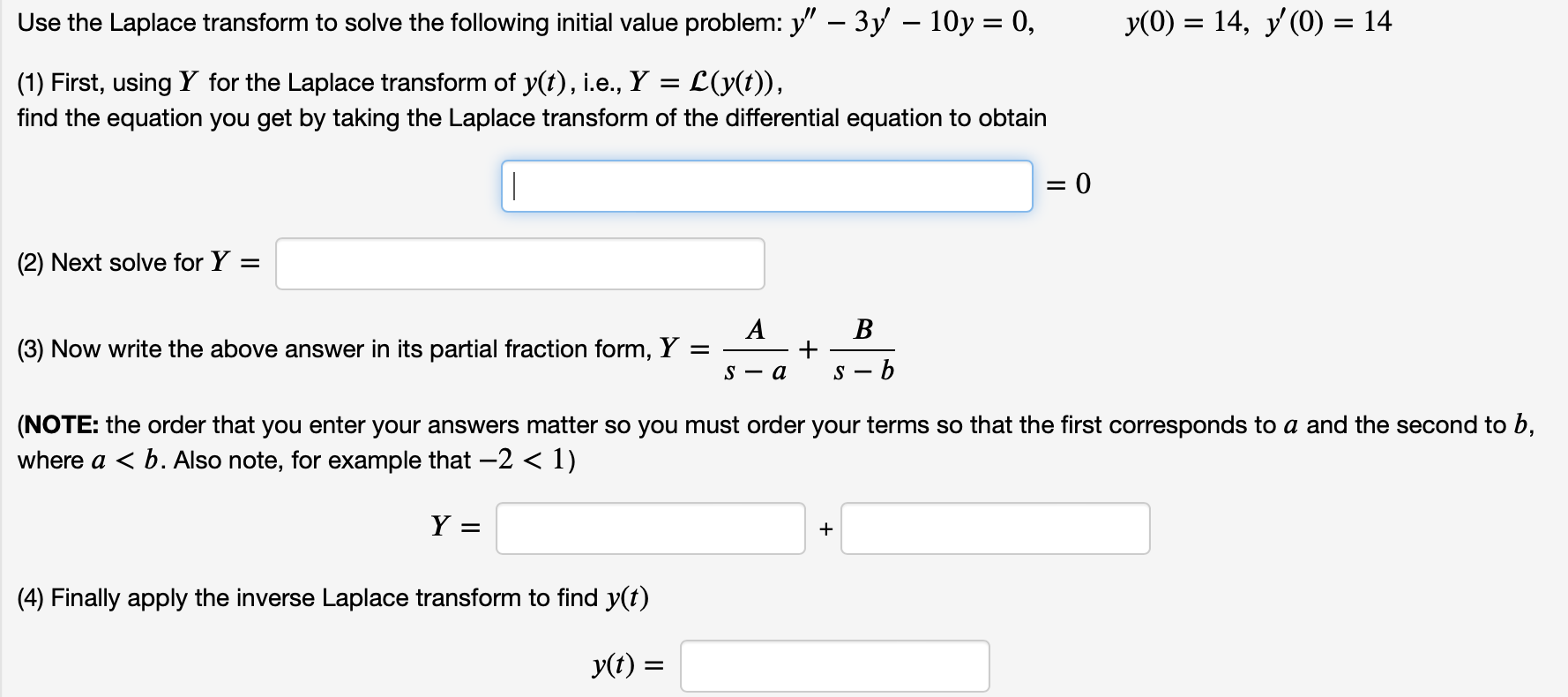Click the first partial fraction answer box
Screen dimensions: 1568x697
tap(650, 528)
